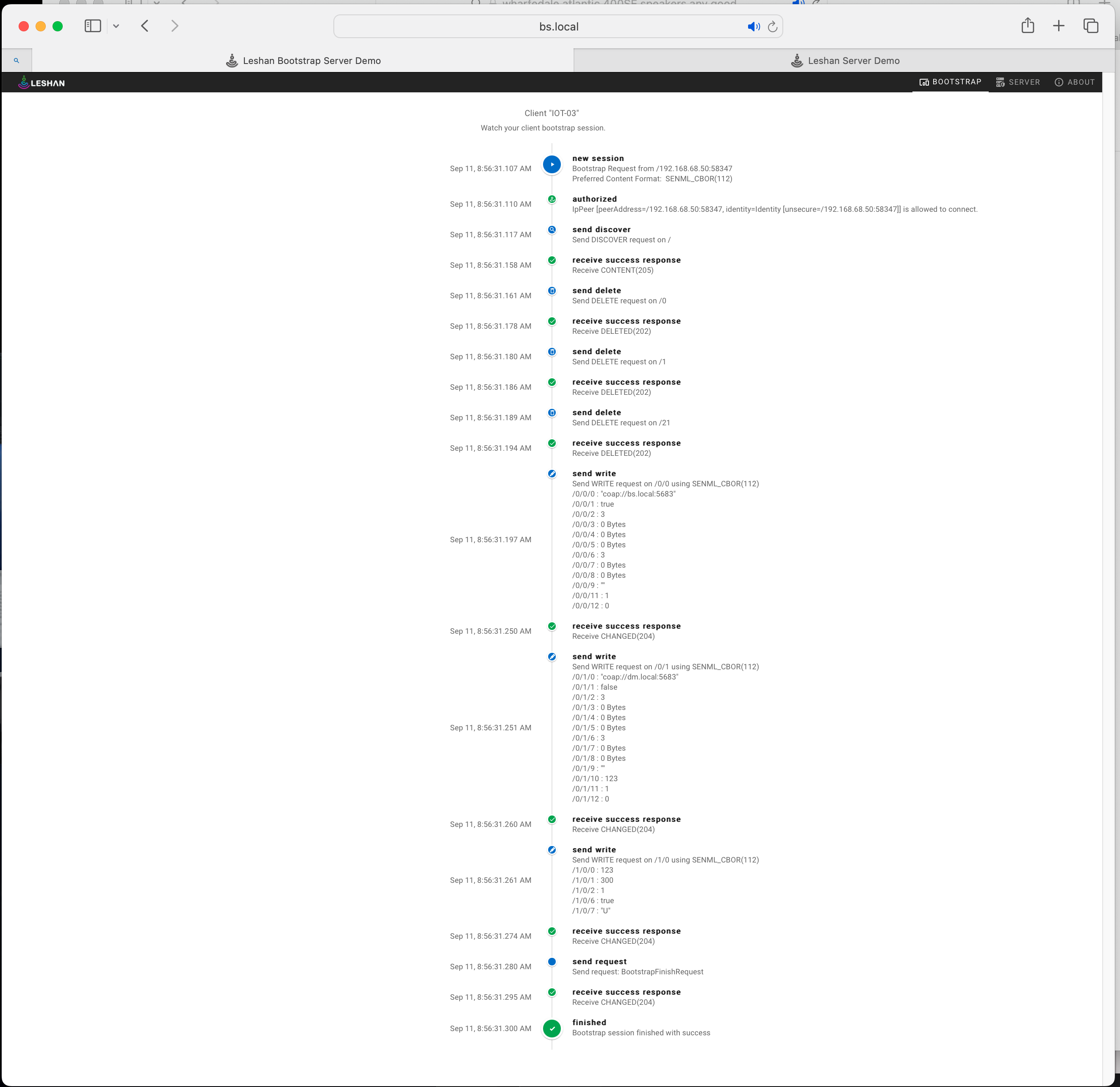Screen dimensions: 1120x1087
Task: Click "/0/0/1 : true" line
Action: [x=593, y=504]
